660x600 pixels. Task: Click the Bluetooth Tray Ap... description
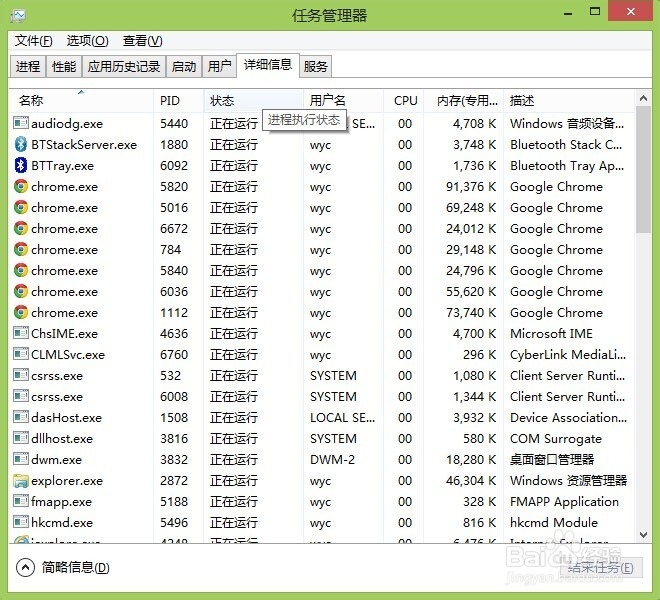coord(567,165)
